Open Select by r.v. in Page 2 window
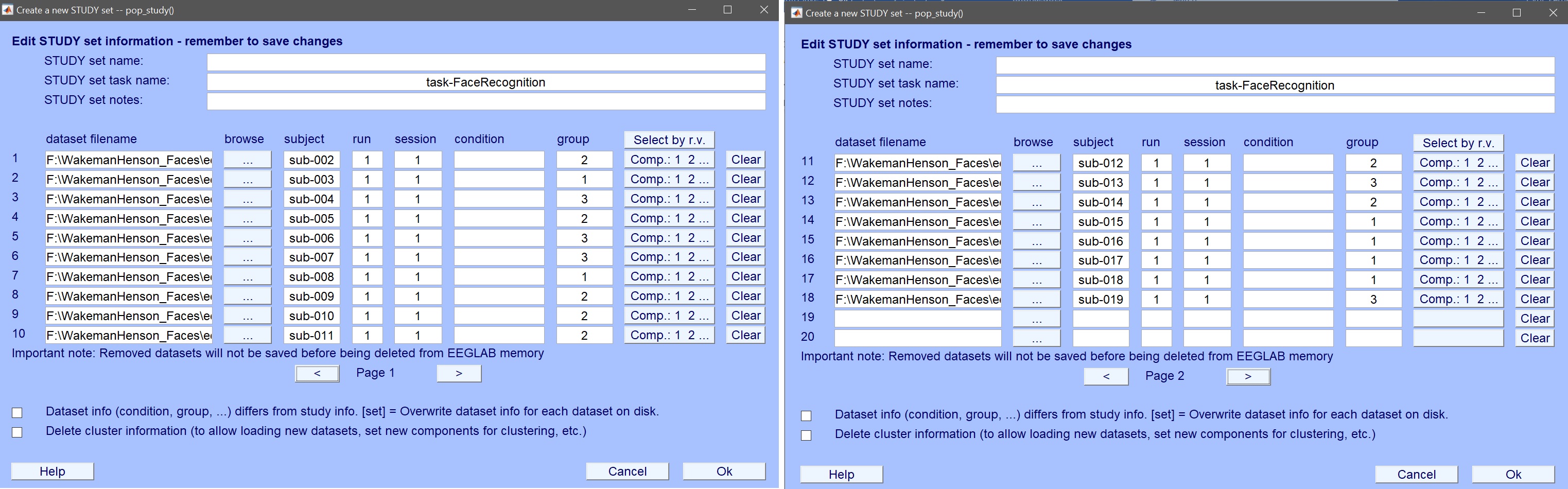Image resolution: width=1568 pixels, height=489 pixels. pos(1458,143)
